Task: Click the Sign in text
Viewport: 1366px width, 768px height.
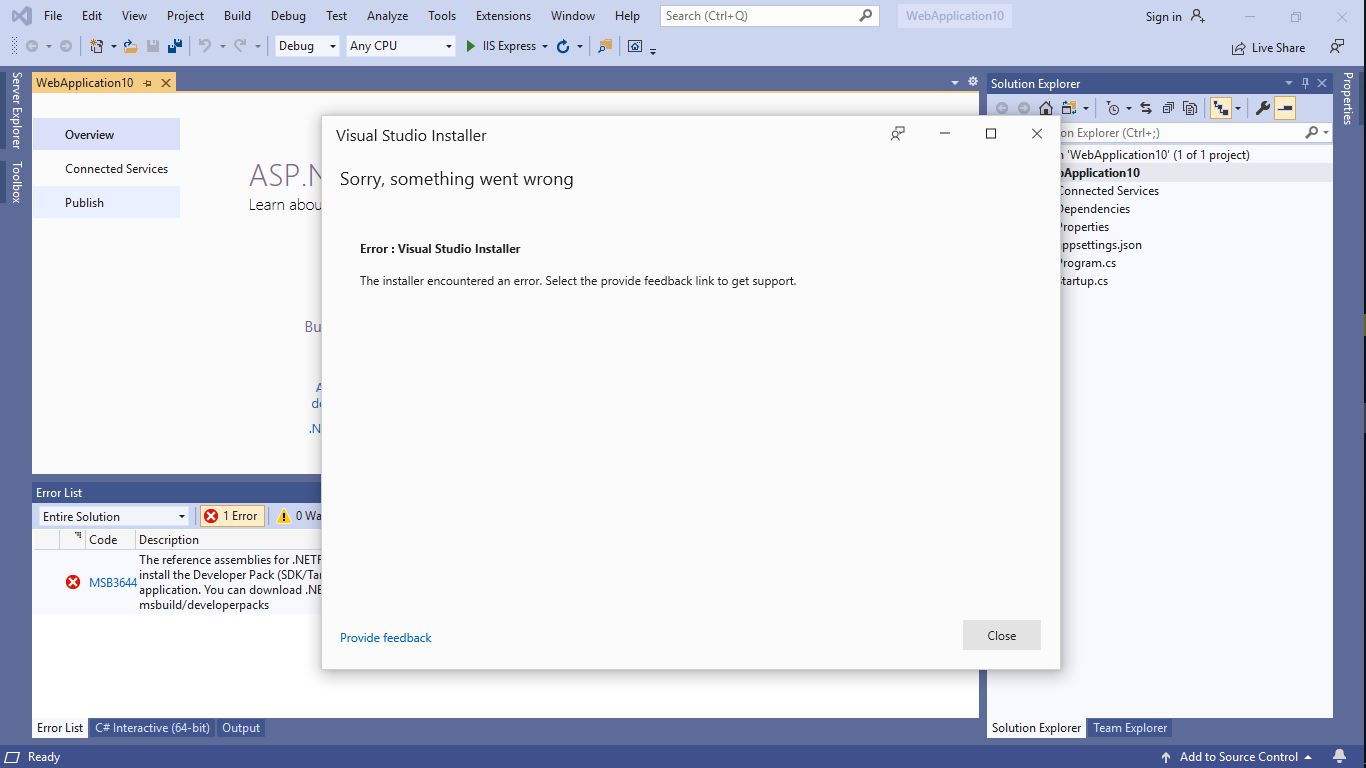Action: 1164,16
